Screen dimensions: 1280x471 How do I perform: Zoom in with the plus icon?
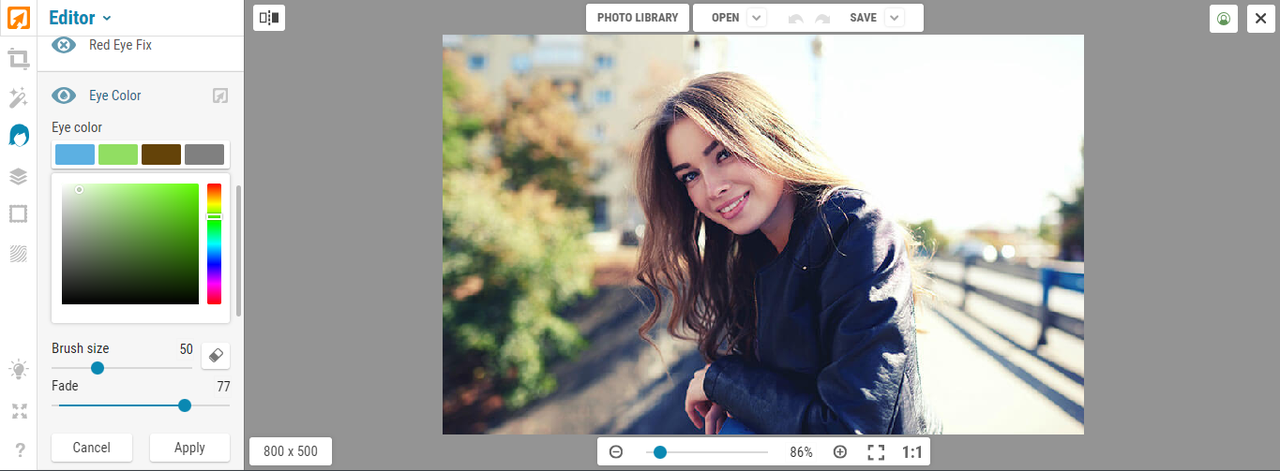point(840,452)
